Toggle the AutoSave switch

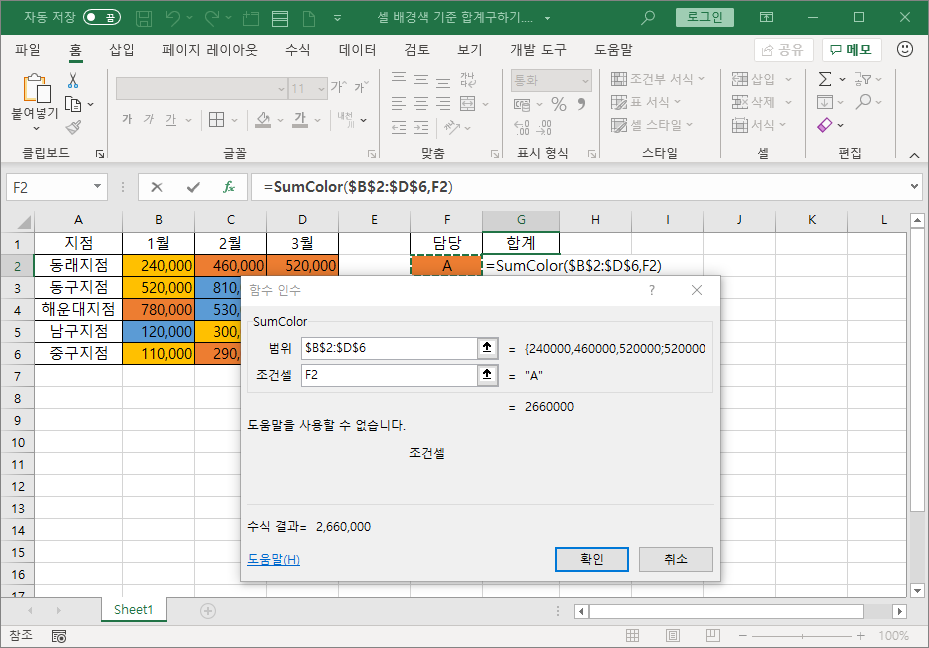(102, 17)
